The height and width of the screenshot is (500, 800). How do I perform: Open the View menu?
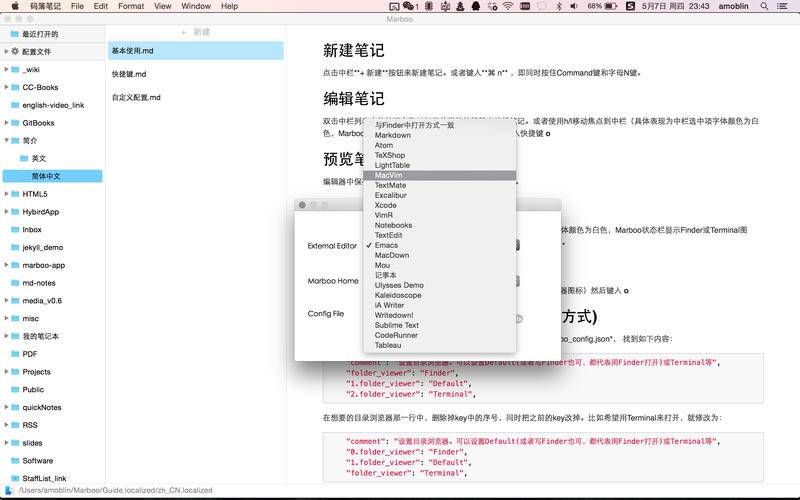(x=162, y=6)
